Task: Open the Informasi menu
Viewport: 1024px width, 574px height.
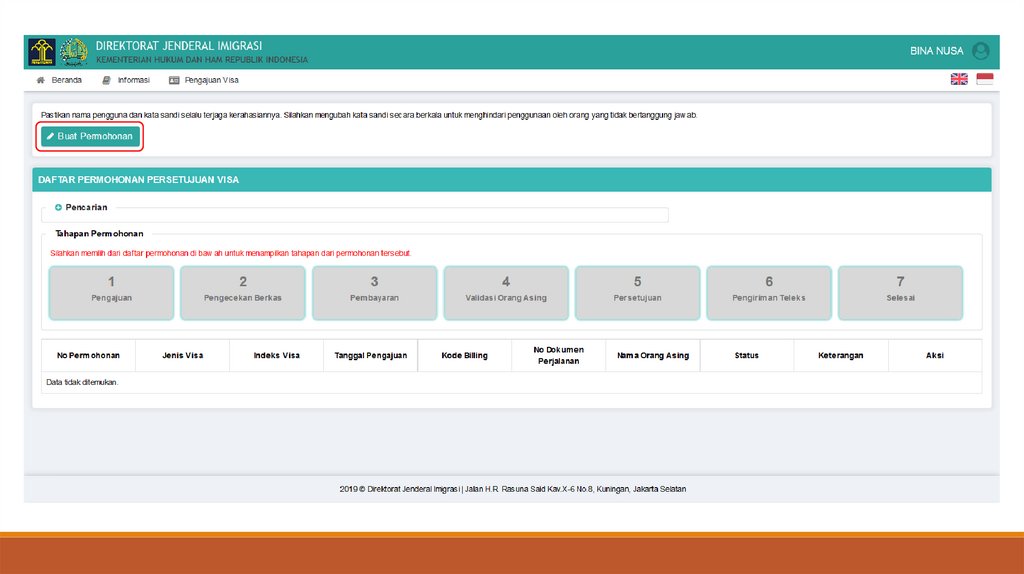Action: click(x=126, y=80)
